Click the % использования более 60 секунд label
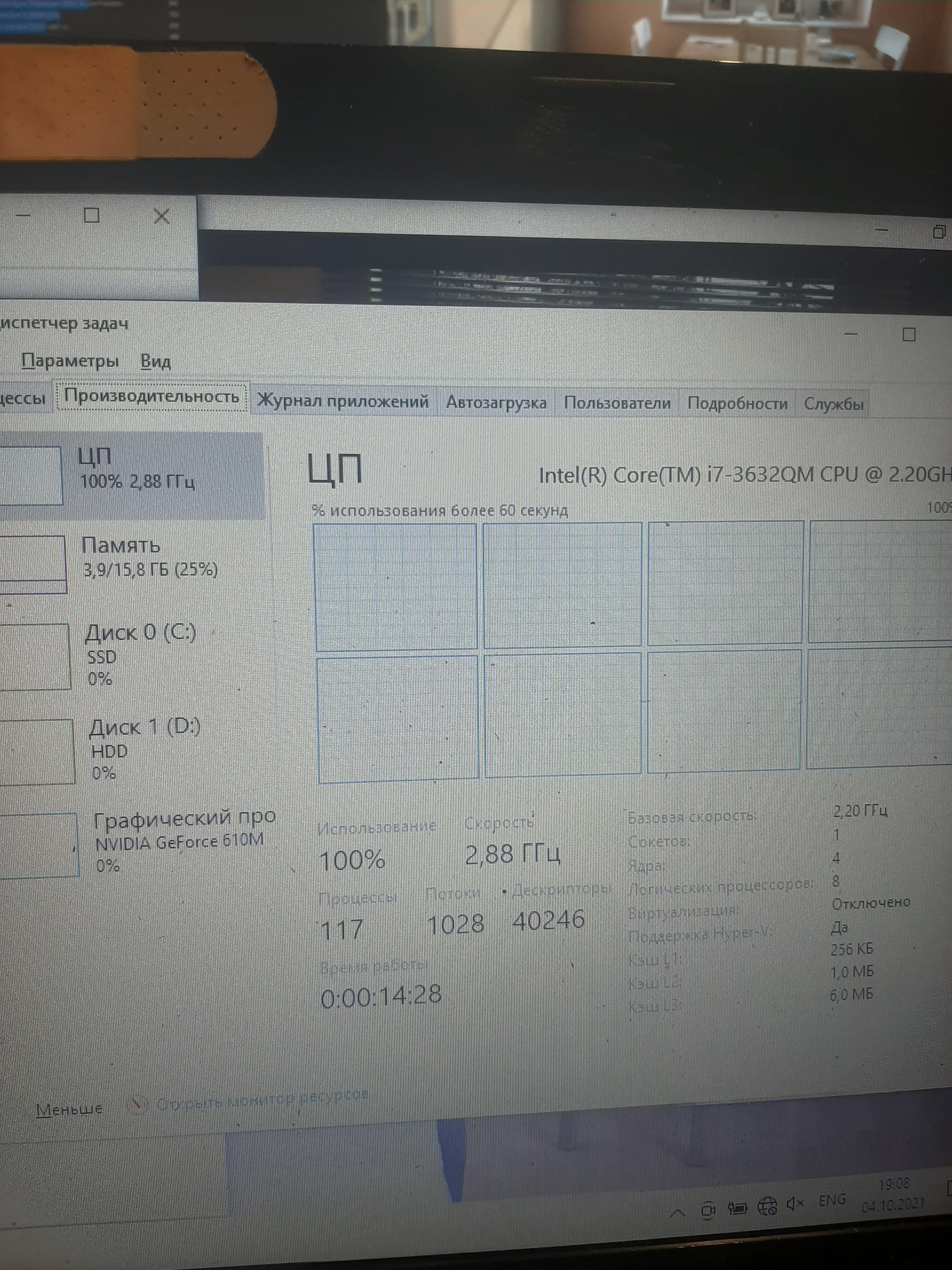Viewport: 952px width, 1270px height. [x=440, y=511]
